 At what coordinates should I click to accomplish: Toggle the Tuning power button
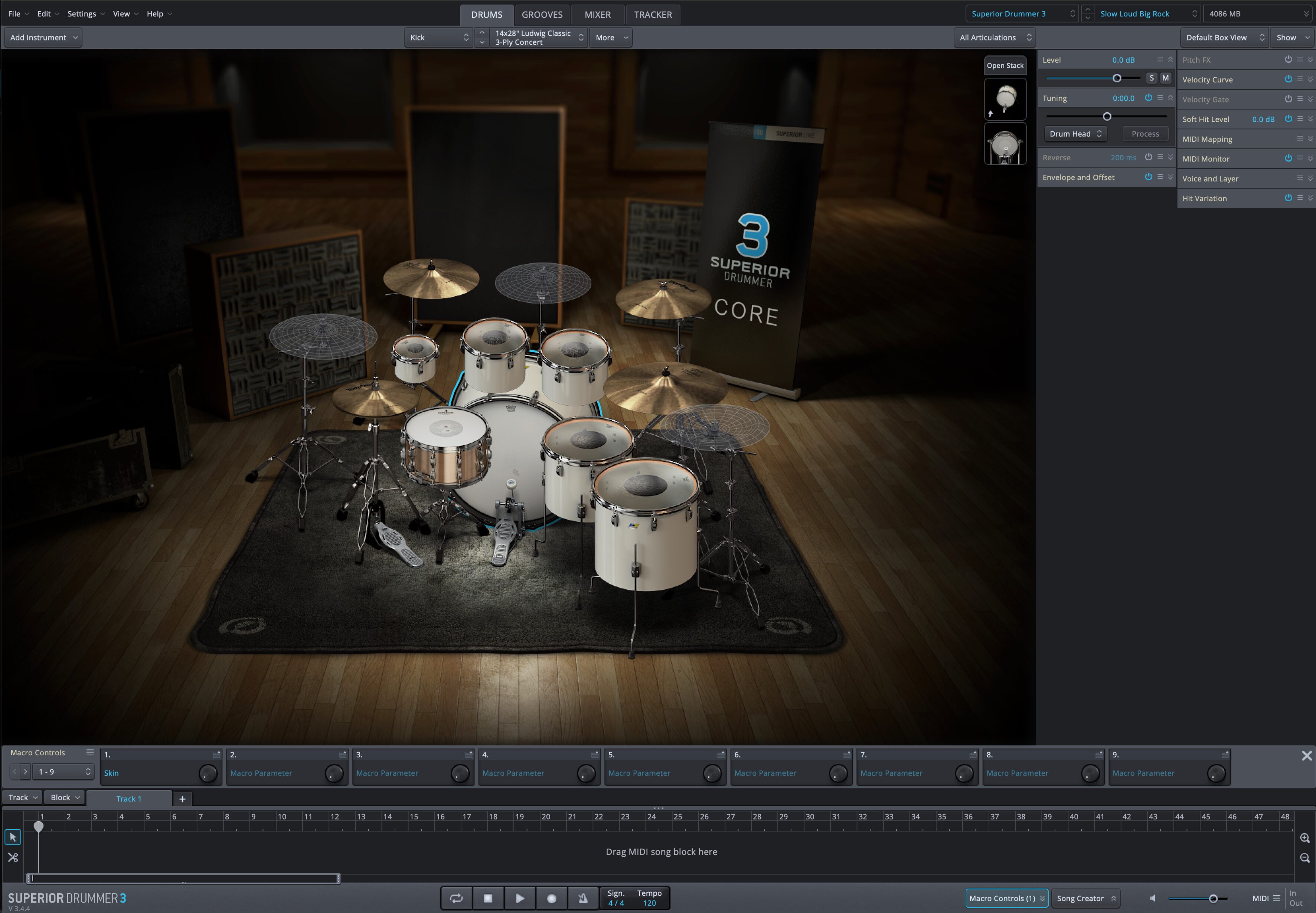click(x=1148, y=98)
